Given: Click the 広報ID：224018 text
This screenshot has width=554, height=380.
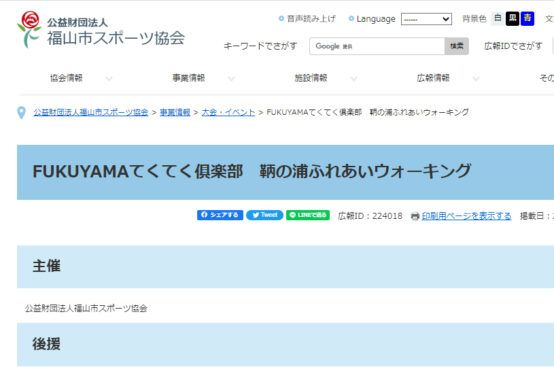Looking at the screenshot, I should pyautogui.click(x=370, y=216).
